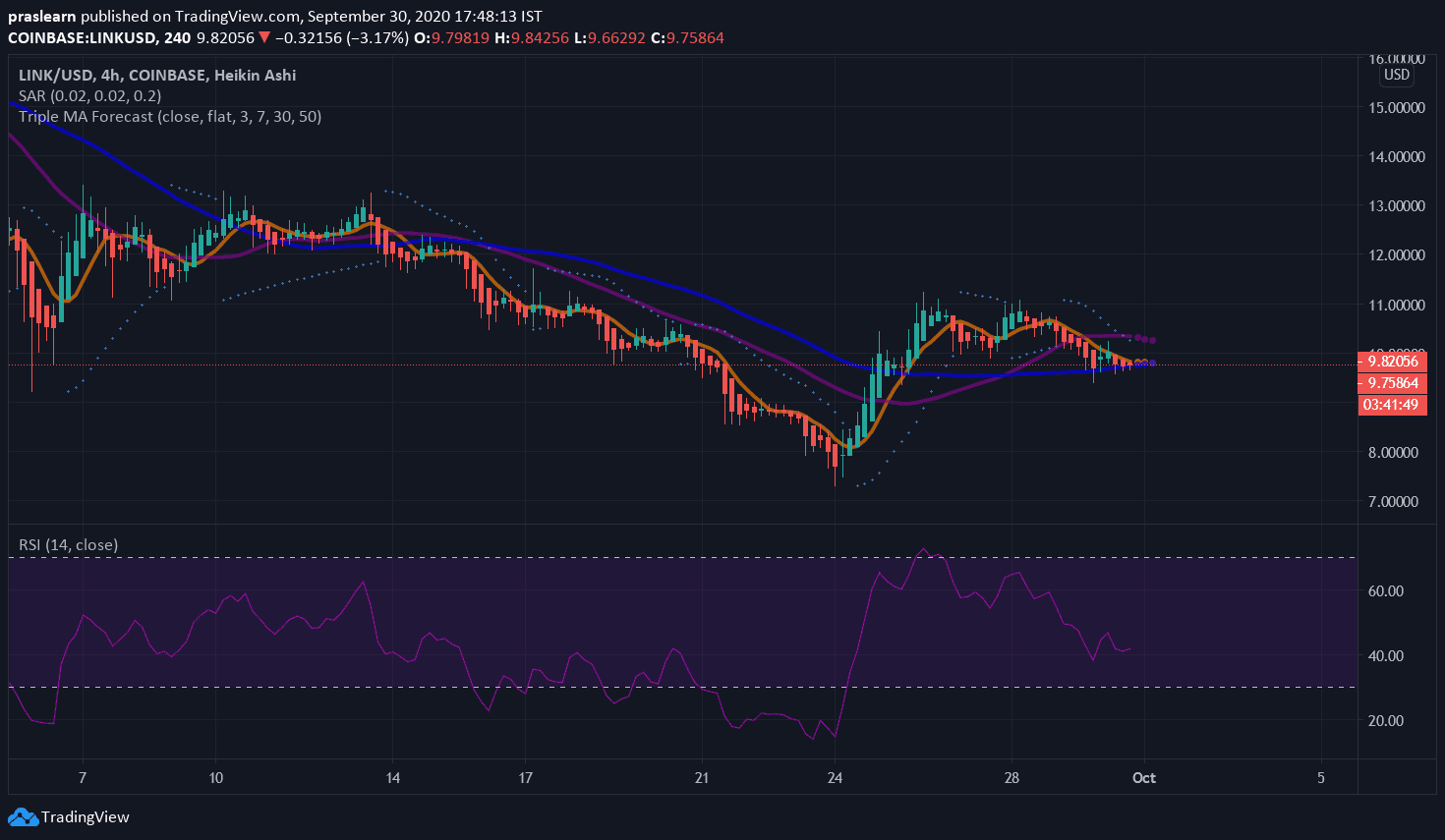Click the 60.00 level on RSI scale
Viewport: 1445px width, 840px height.
[x=1386, y=590]
